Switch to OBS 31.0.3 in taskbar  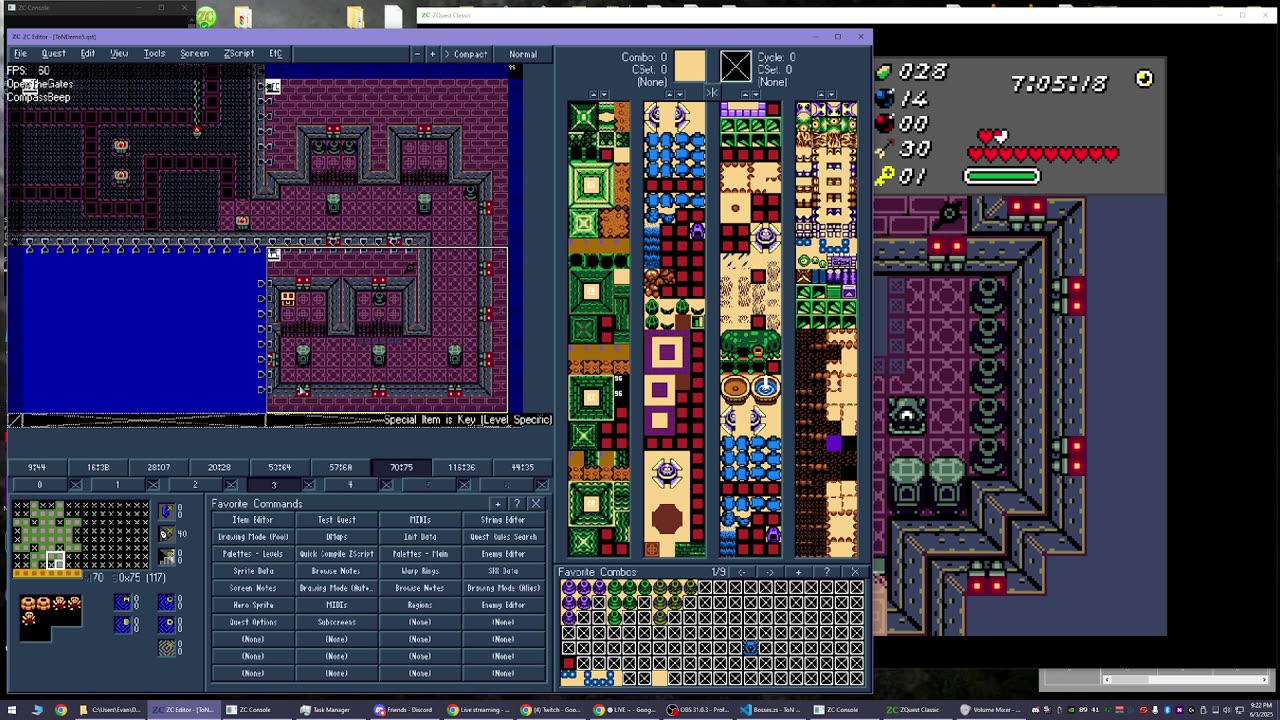click(x=699, y=710)
